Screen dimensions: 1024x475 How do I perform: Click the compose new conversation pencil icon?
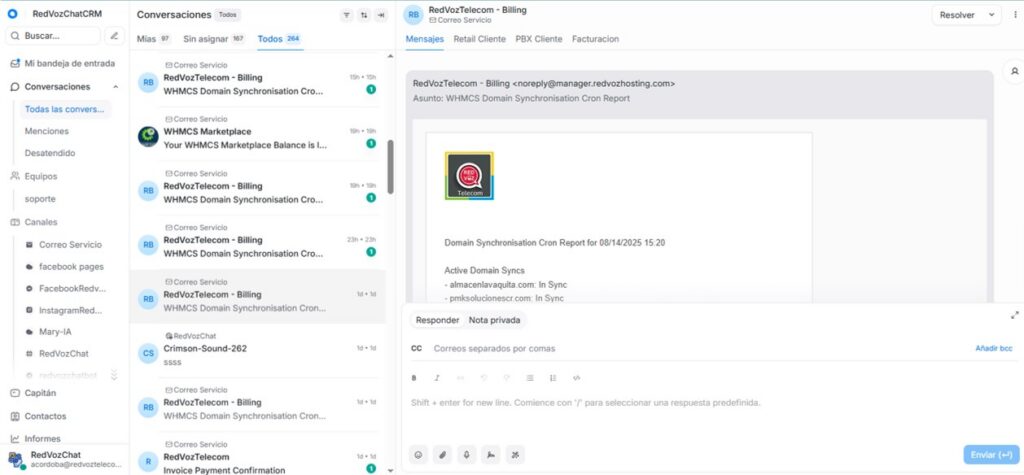[114, 36]
